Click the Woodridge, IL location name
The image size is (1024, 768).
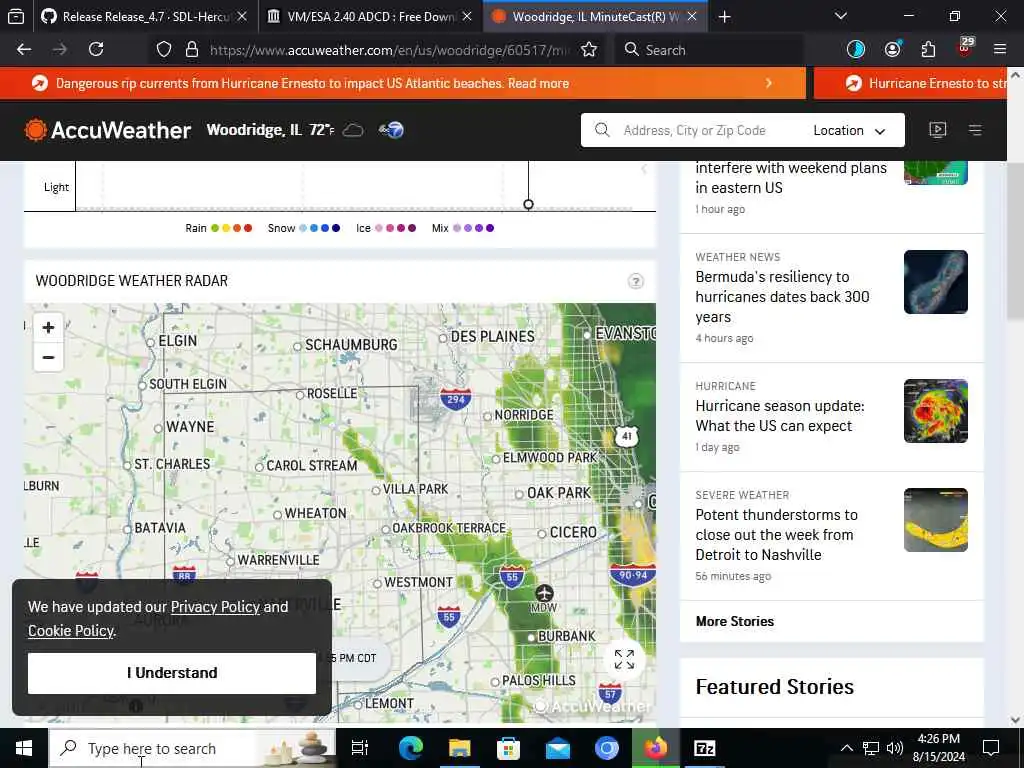(254, 130)
